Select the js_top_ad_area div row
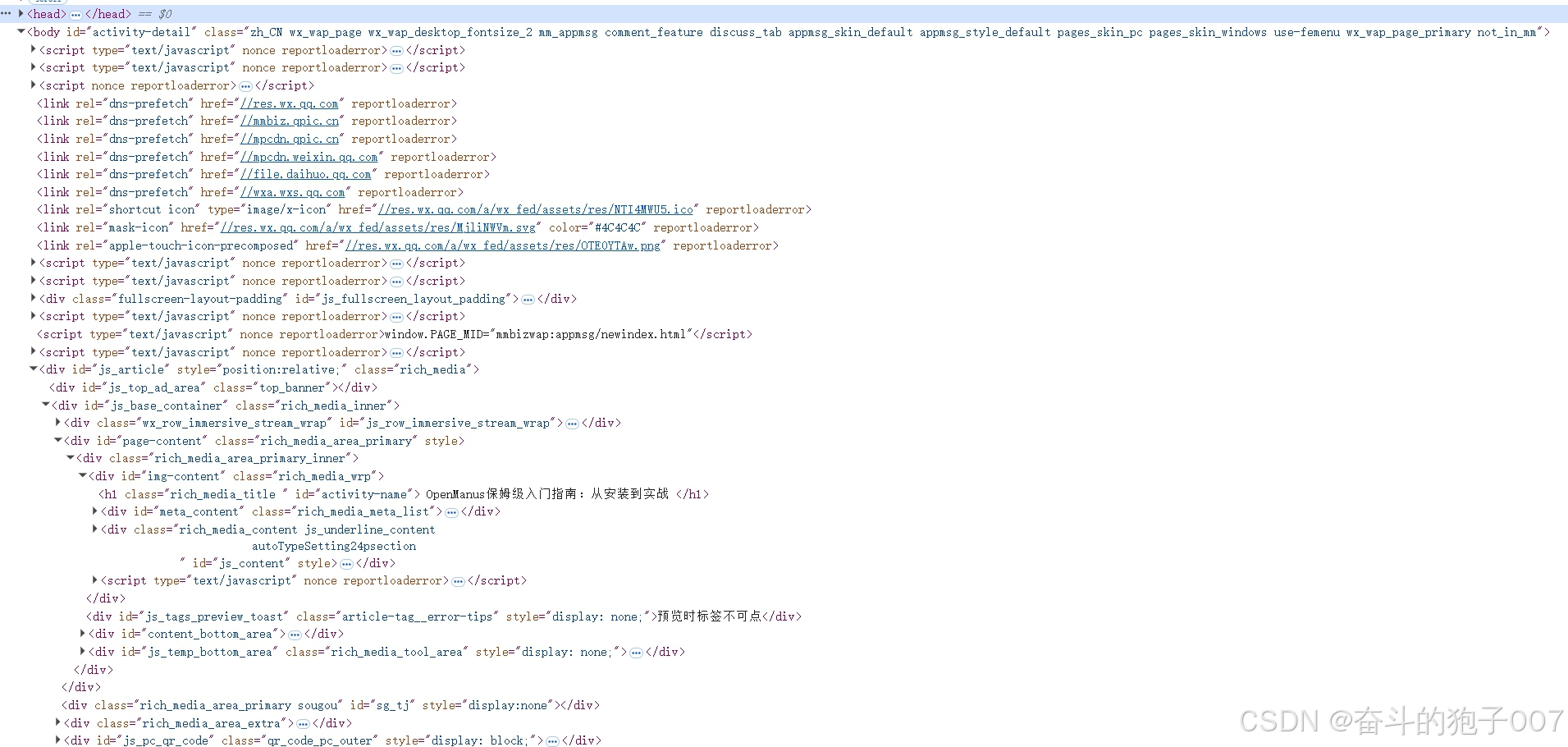1568x747 pixels. click(213, 387)
